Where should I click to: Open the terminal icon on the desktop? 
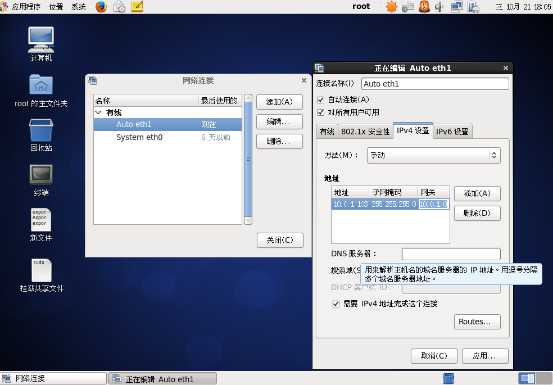[x=41, y=180]
